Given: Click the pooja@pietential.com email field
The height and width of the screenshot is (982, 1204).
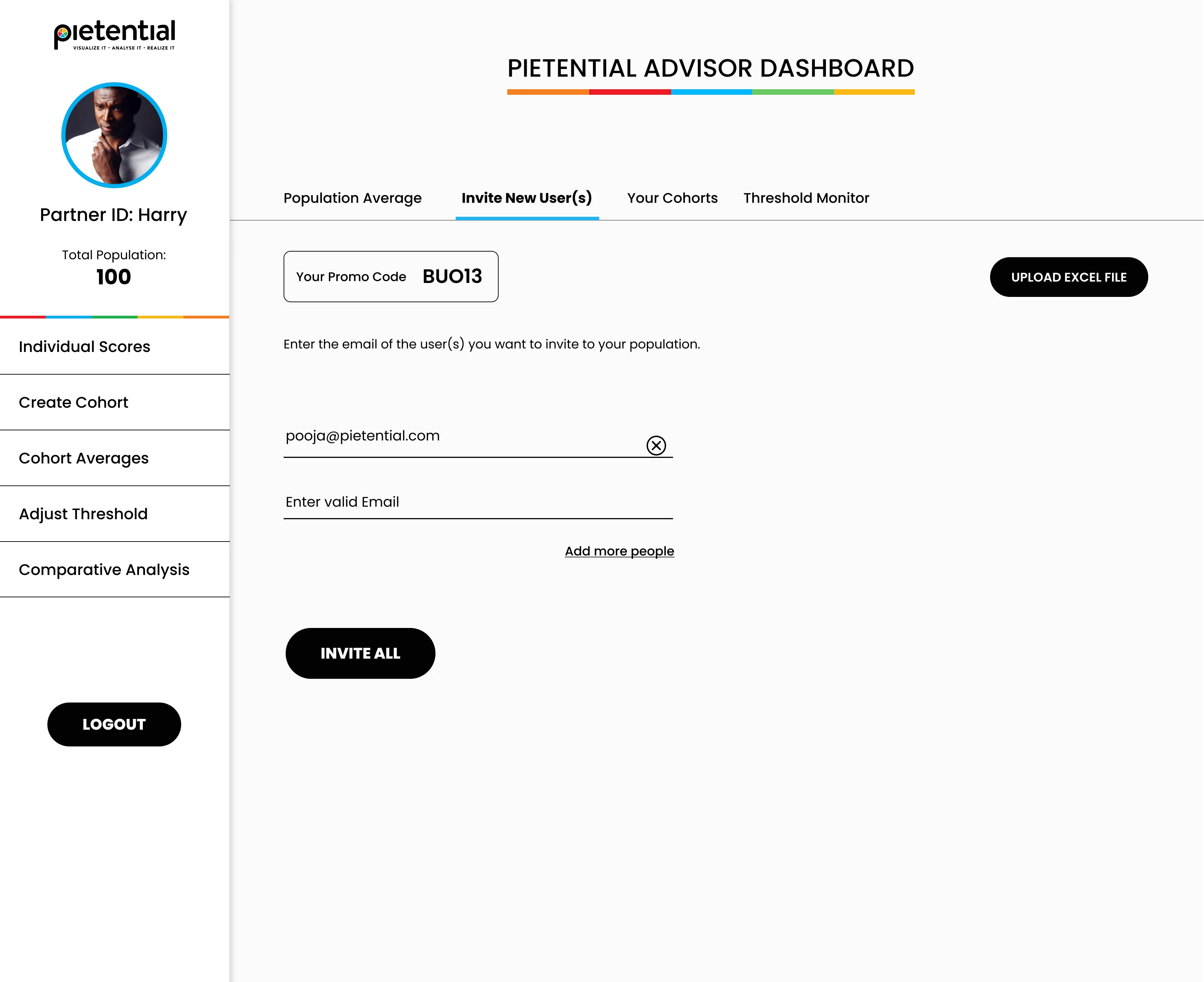Looking at the screenshot, I should (x=453, y=437).
